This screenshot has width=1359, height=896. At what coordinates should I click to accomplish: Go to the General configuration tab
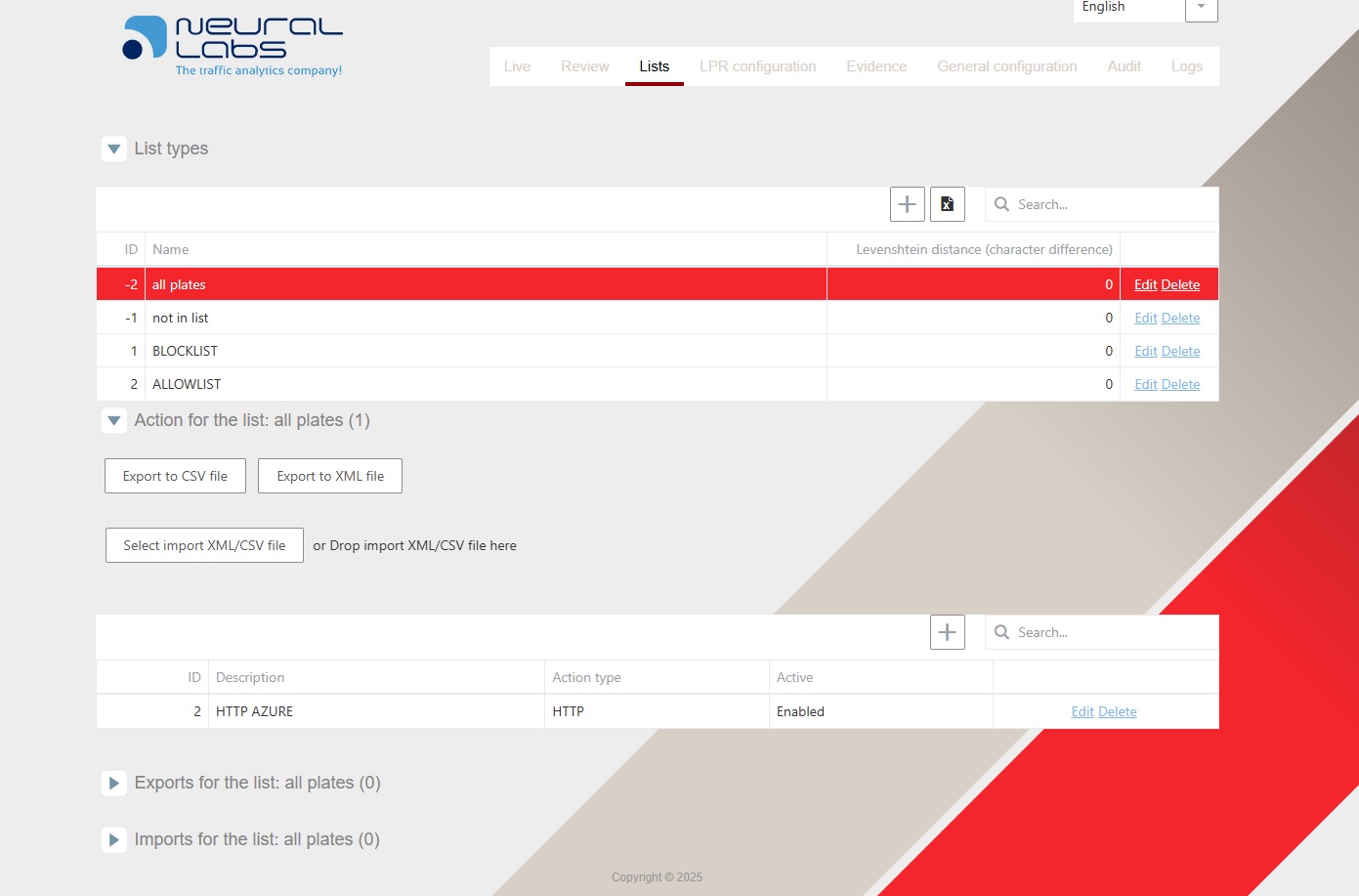click(x=1006, y=66)
